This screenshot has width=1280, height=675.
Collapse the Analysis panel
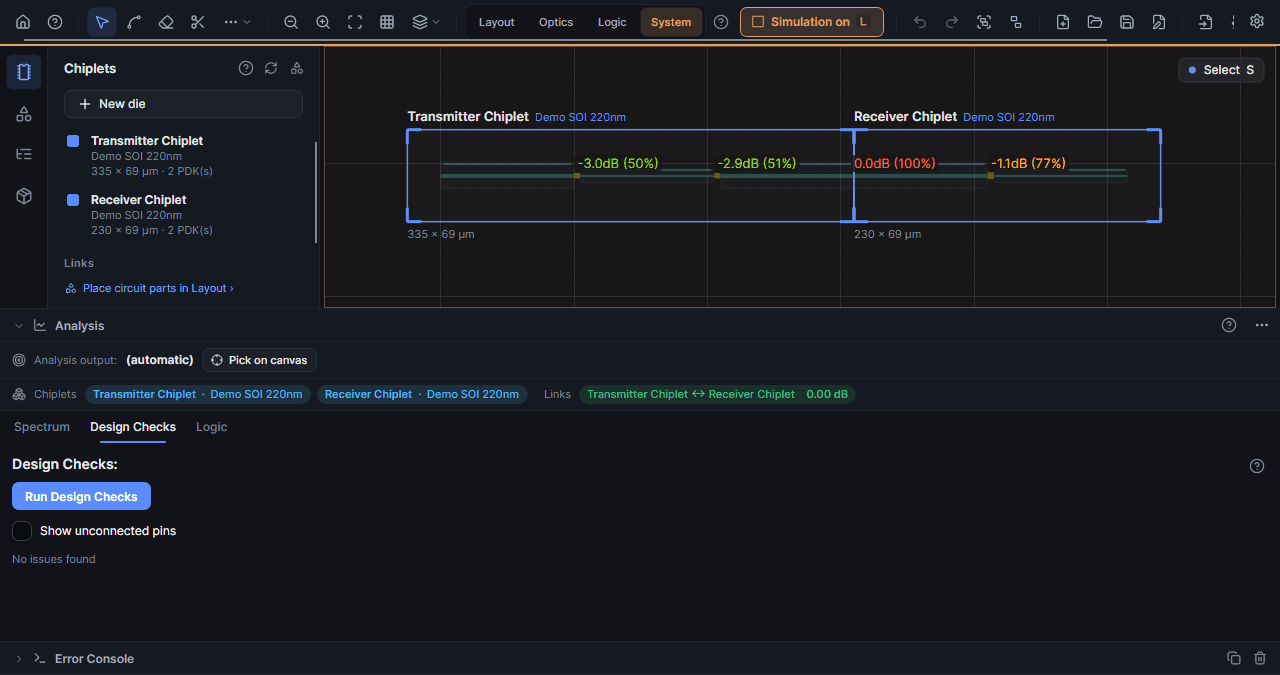[18, 326]
